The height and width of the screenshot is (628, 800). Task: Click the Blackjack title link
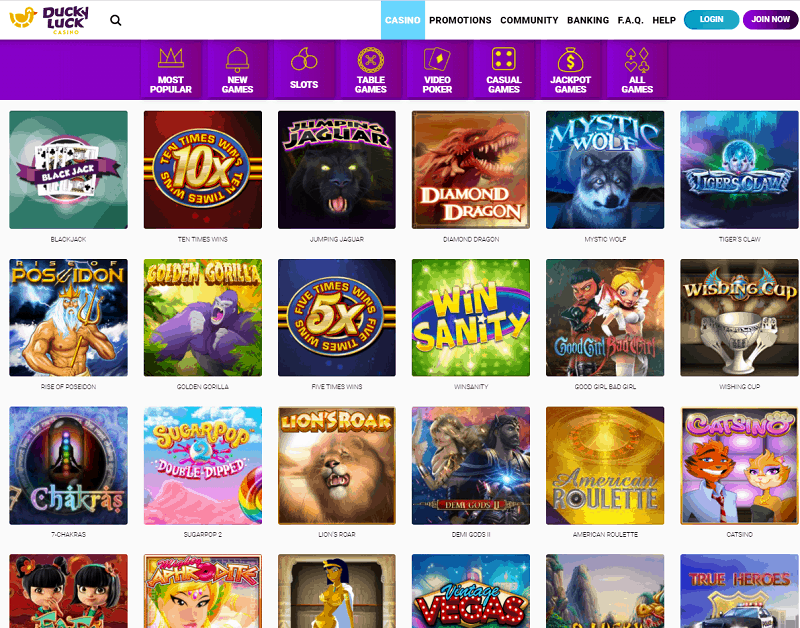coord(68,239)
